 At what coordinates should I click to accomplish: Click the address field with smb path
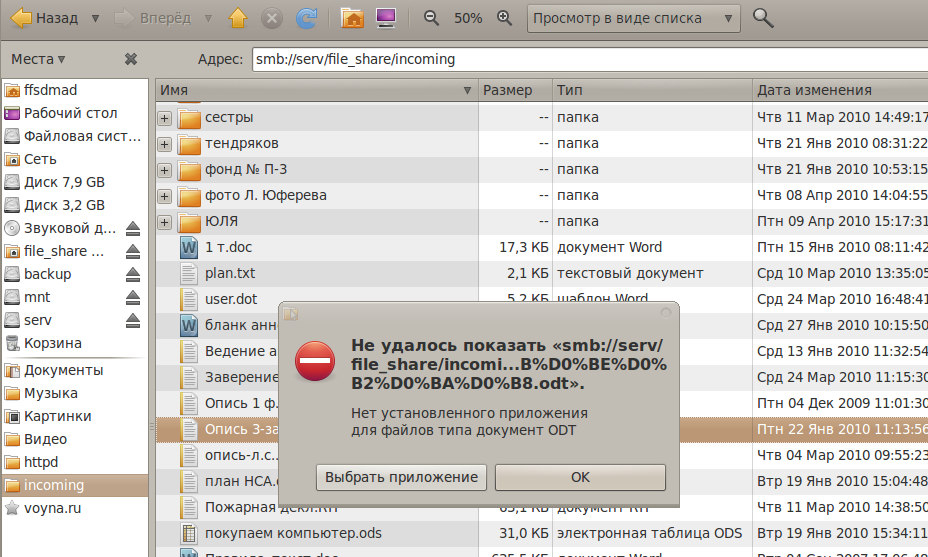click(588, 59)
